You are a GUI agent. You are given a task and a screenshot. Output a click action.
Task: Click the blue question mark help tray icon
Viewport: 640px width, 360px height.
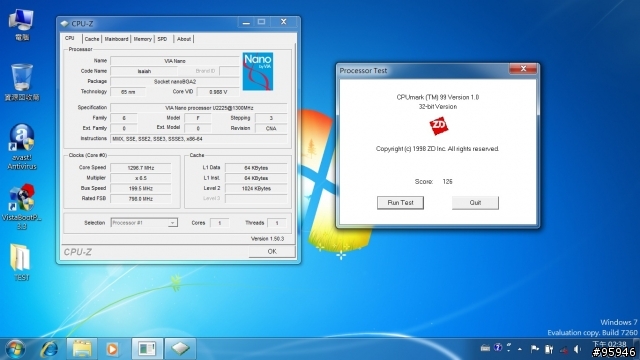pyautogui.click(x=498, y=348)
